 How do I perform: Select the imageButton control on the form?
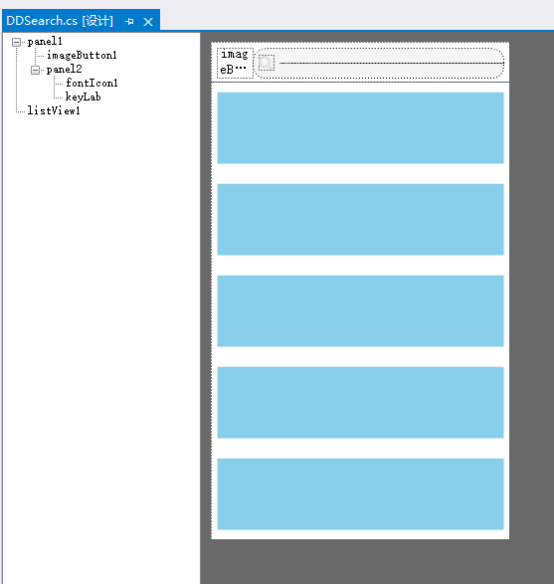tap(235, 63)
